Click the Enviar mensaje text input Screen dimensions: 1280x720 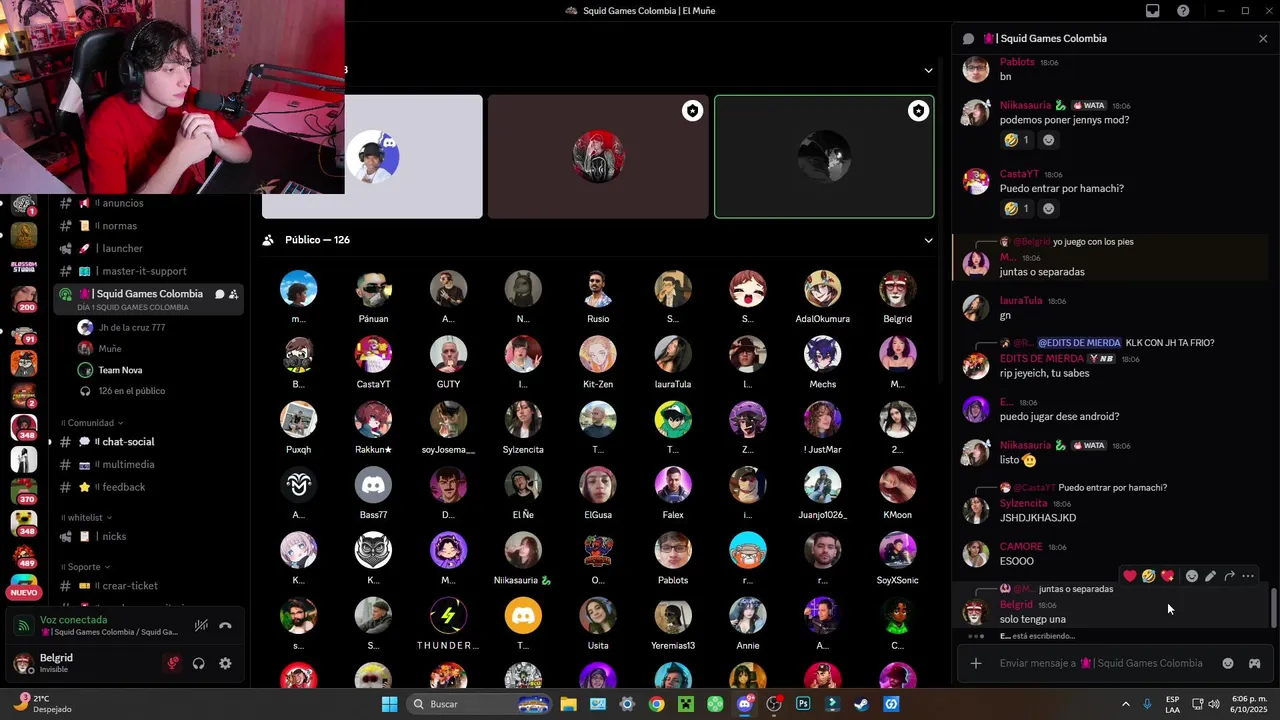pos(1101,663)
